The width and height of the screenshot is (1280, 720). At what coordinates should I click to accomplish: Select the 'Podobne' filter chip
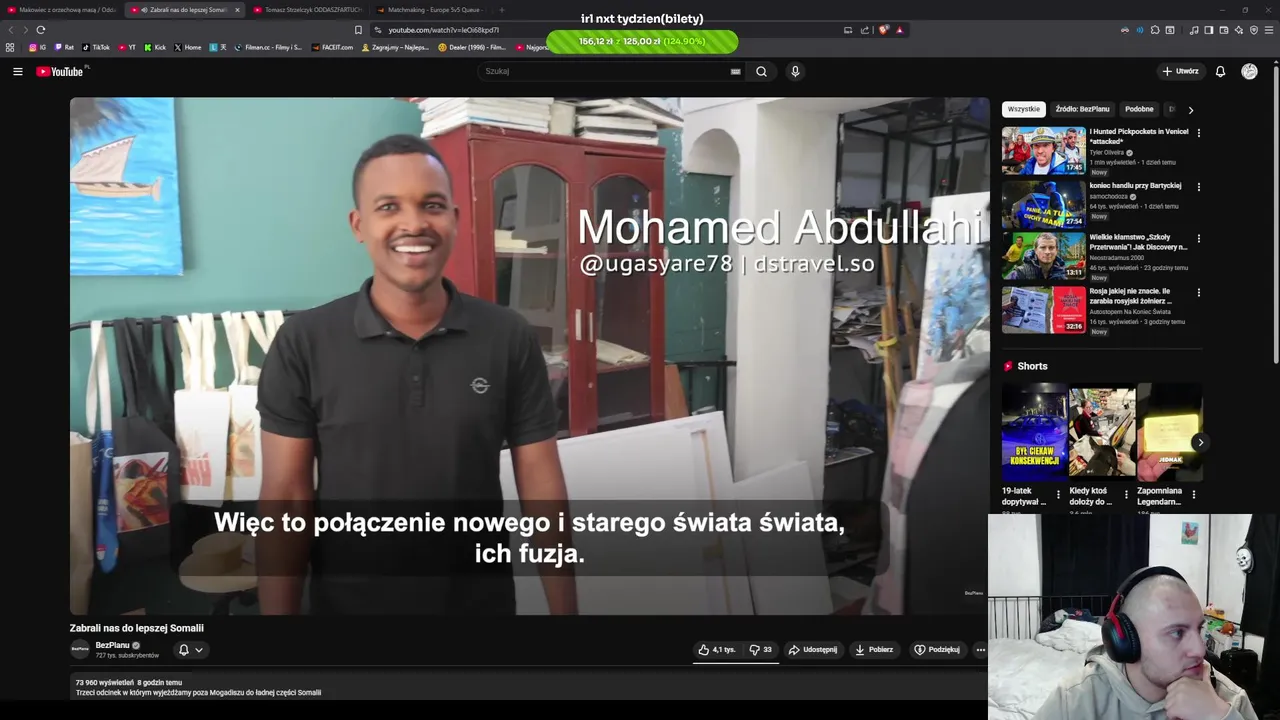click(x=1139, y=109)
